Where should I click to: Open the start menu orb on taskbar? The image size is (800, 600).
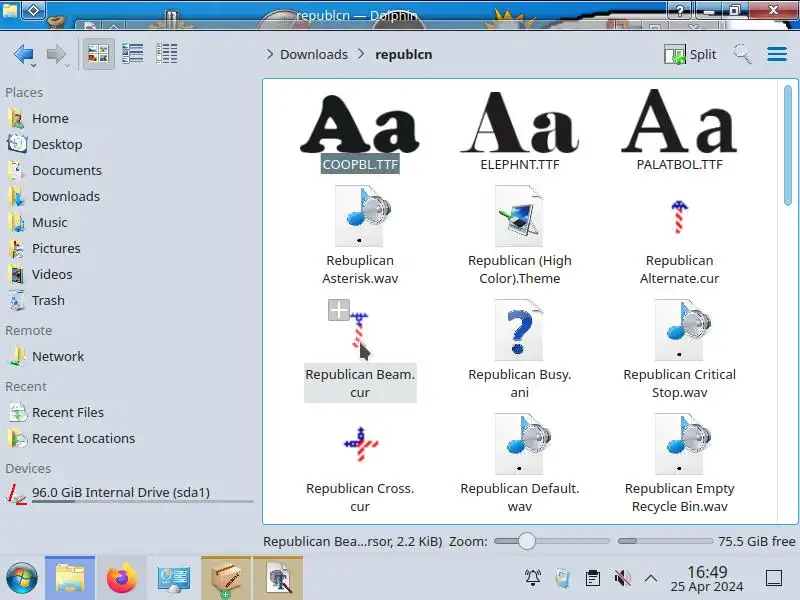pos(21,579)
